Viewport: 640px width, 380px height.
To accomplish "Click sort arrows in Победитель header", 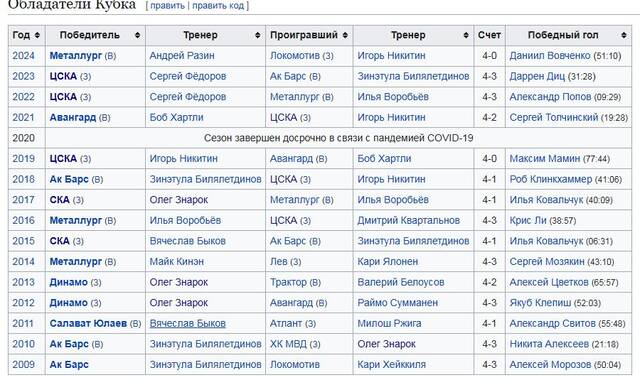I will pos(138,36).
